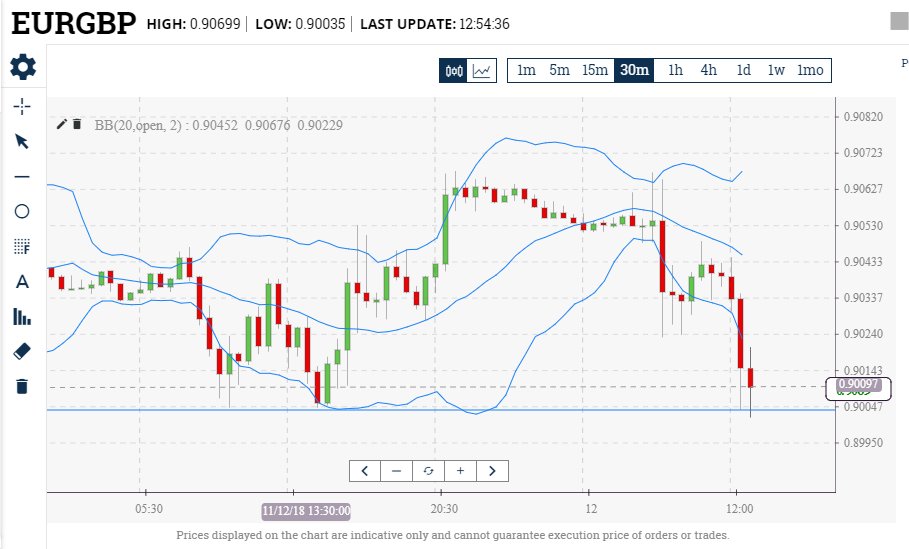The width and height of the screenshot is (909, 549).
Task: Select the 1m timeframe
Action: click(526, 70)
